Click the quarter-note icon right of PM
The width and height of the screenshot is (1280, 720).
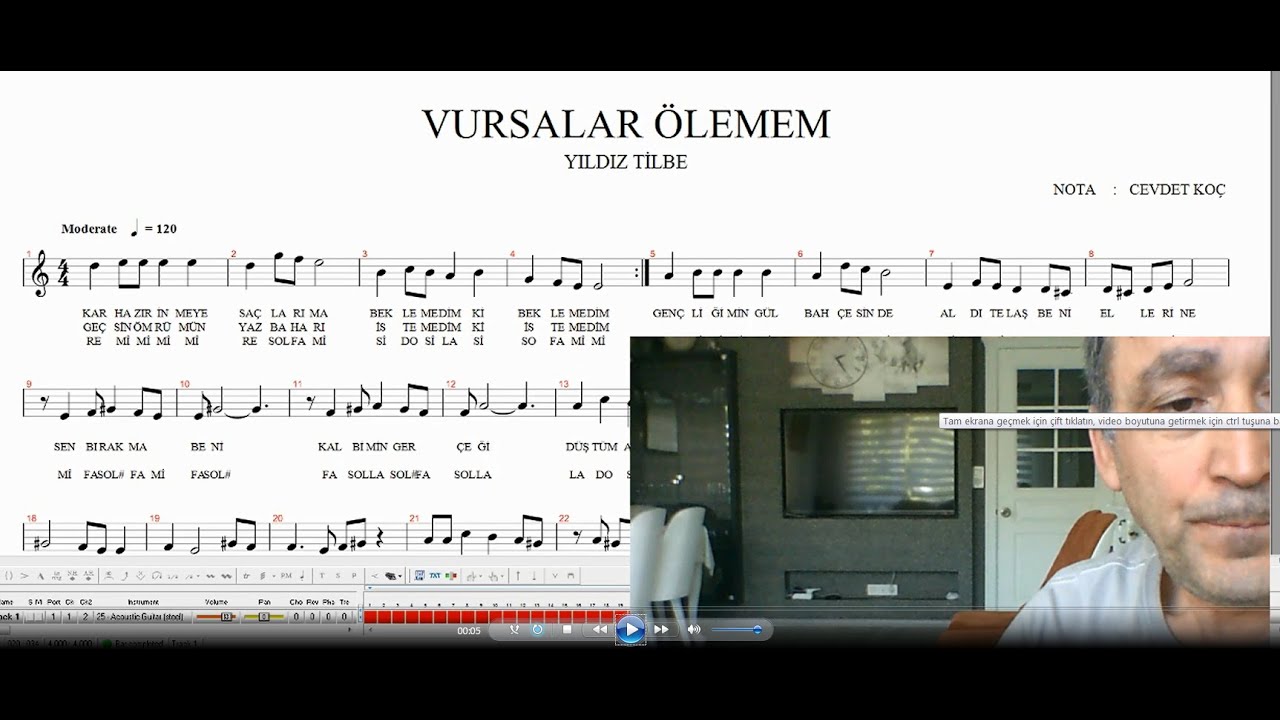(x=303, y=576)
